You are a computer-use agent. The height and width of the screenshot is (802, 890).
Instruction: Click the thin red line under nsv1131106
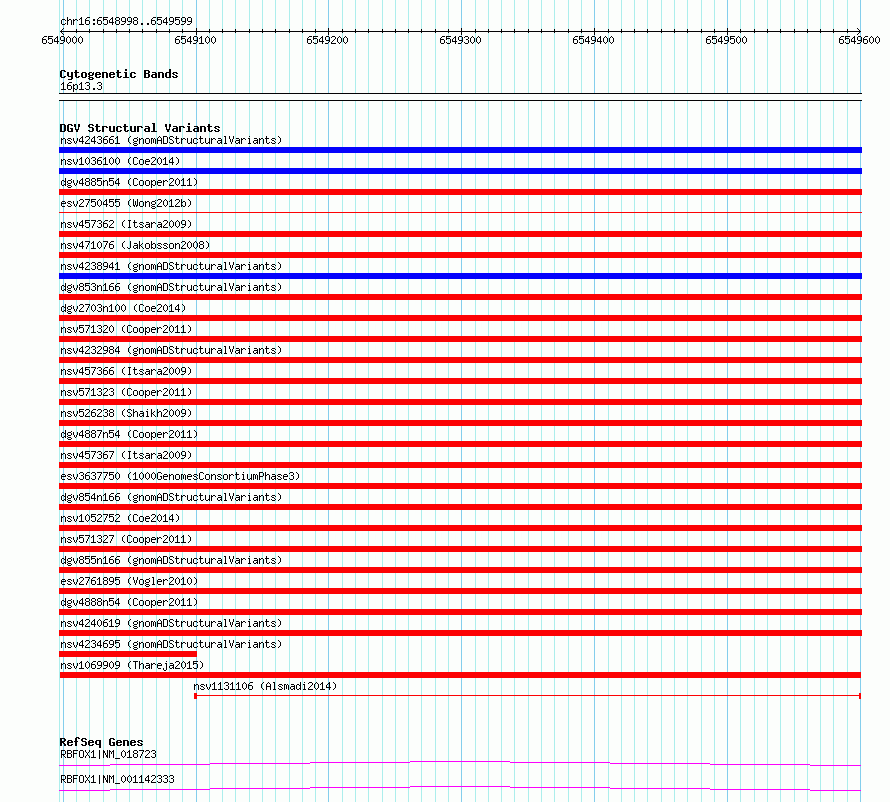528,696
